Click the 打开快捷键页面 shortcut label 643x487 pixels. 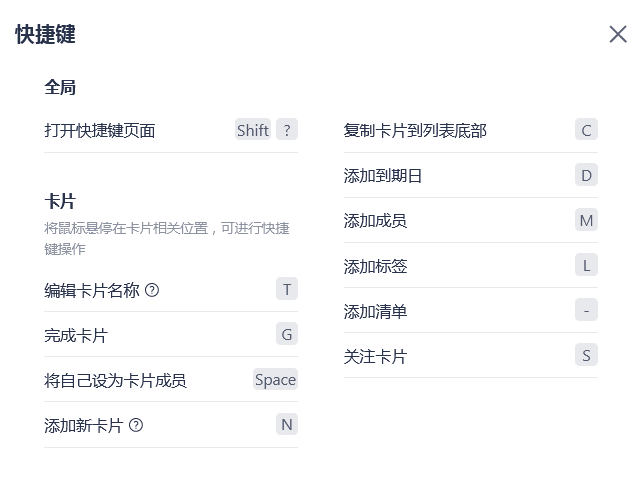pyautogui.click(x=100, y=130)
